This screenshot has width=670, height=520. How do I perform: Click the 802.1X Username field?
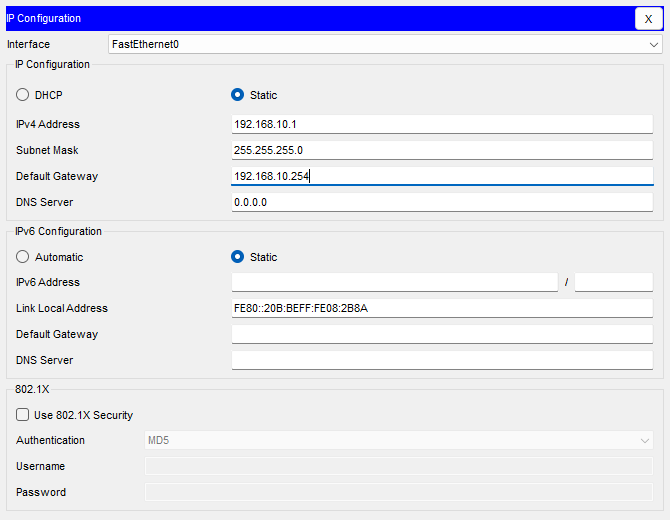(x=399, y=466)
